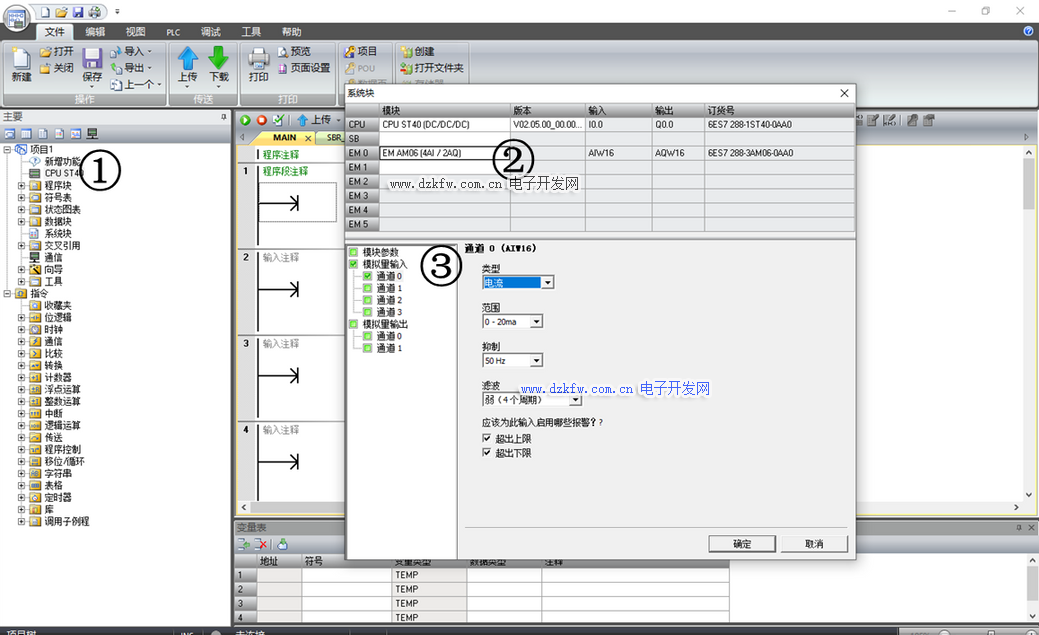Toggle the 模块参数 checkbox in dialog tree
This screenshot has width=1039, height=635.
[x=354, y=252]
